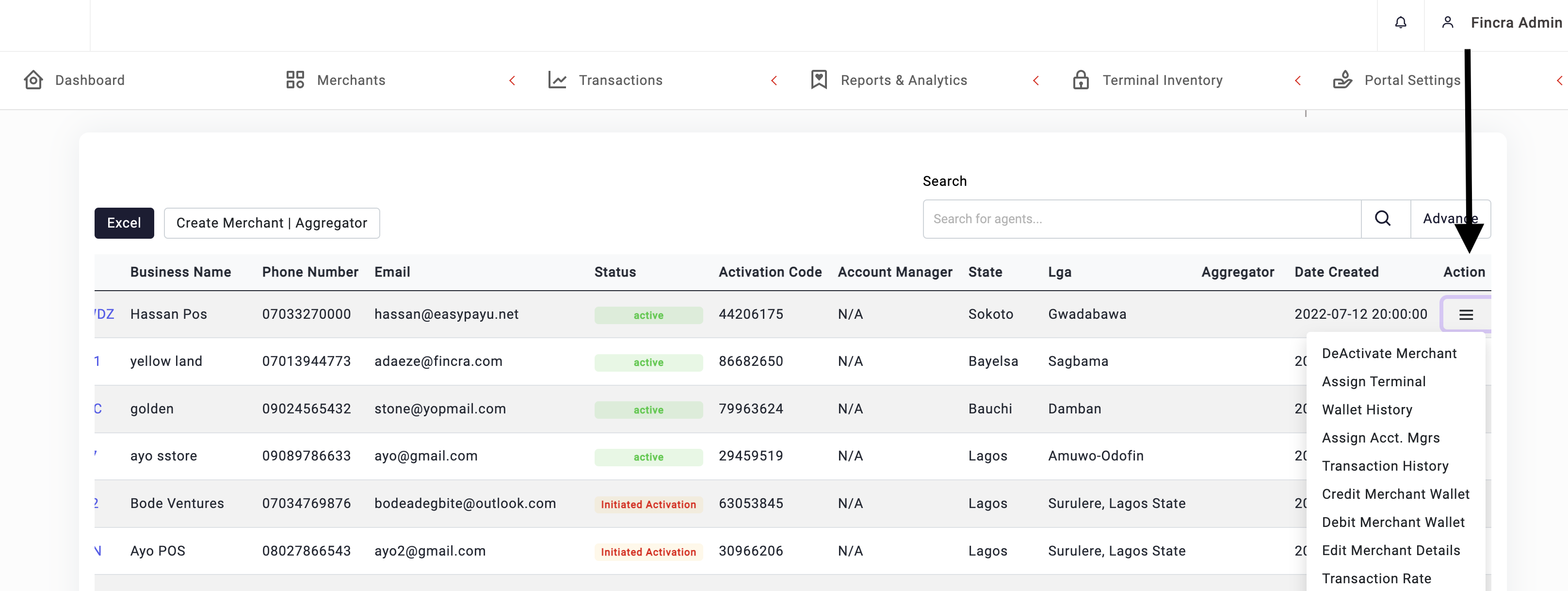Choose Assign Terminal from action menu
Screen dimensions: 1568x591
[1373, 381]
